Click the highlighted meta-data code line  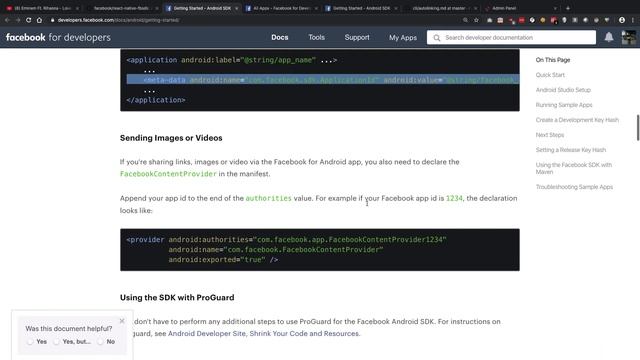pyautogui.click(x=322, y=80)
